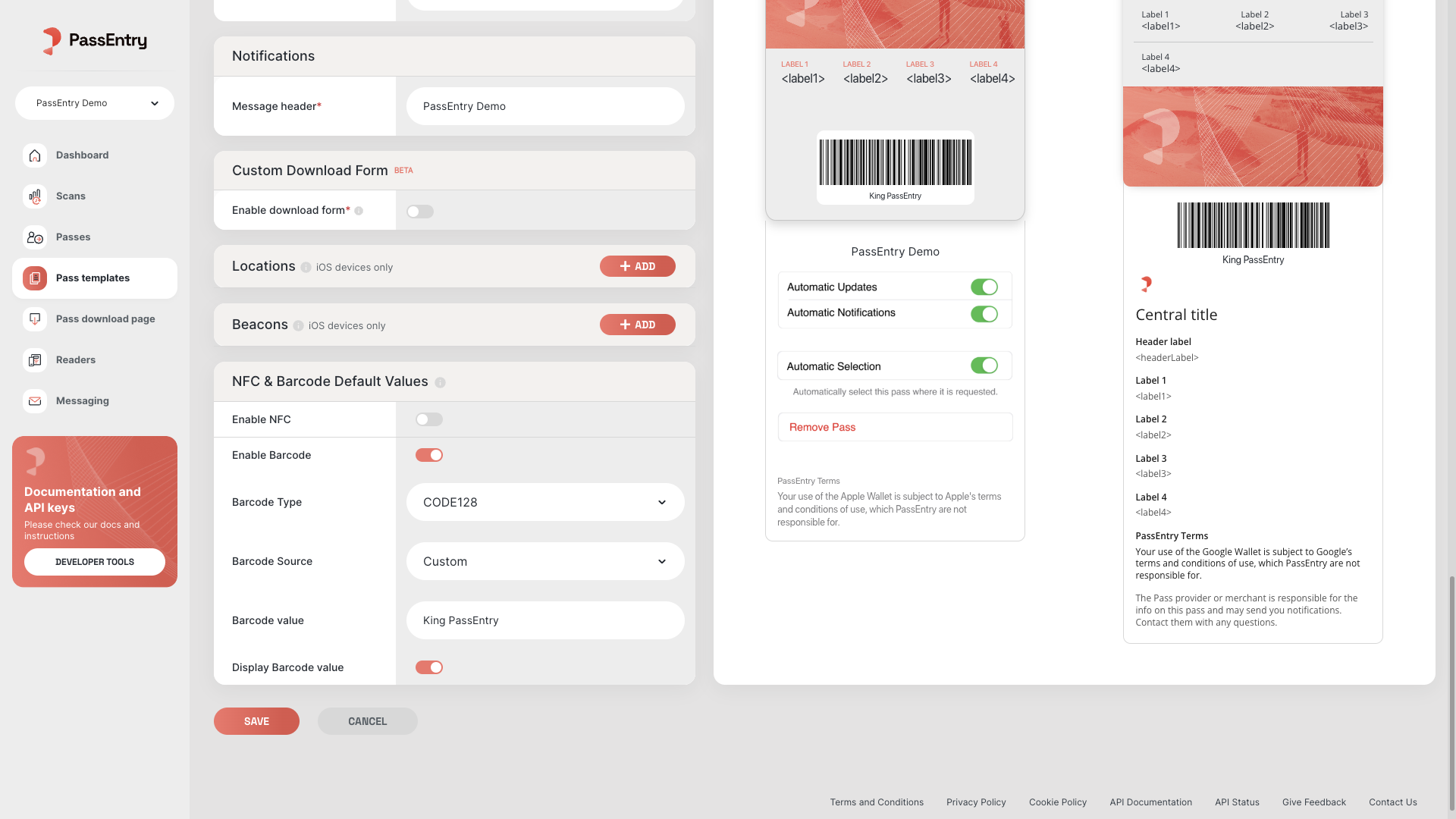Click DEVELOPER TOOLS button
This screenshot has width=1456, height=819.
[95, 562]
